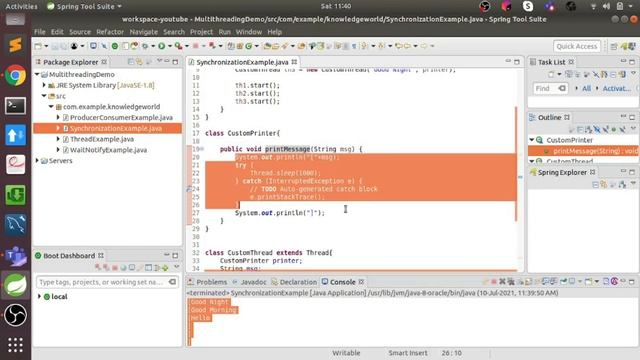Open the Window menu

pyautogui.click(x=249, y=32)
